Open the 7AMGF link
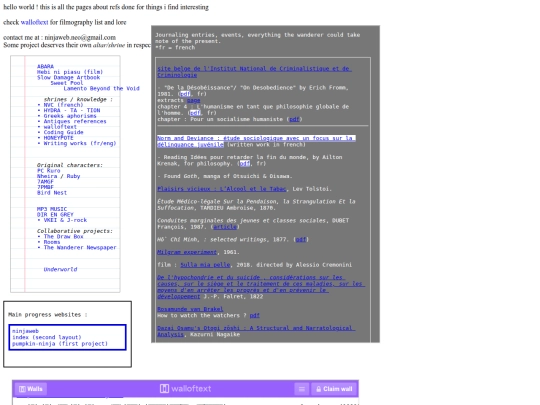540x405 pixels. tap(45, 182)
